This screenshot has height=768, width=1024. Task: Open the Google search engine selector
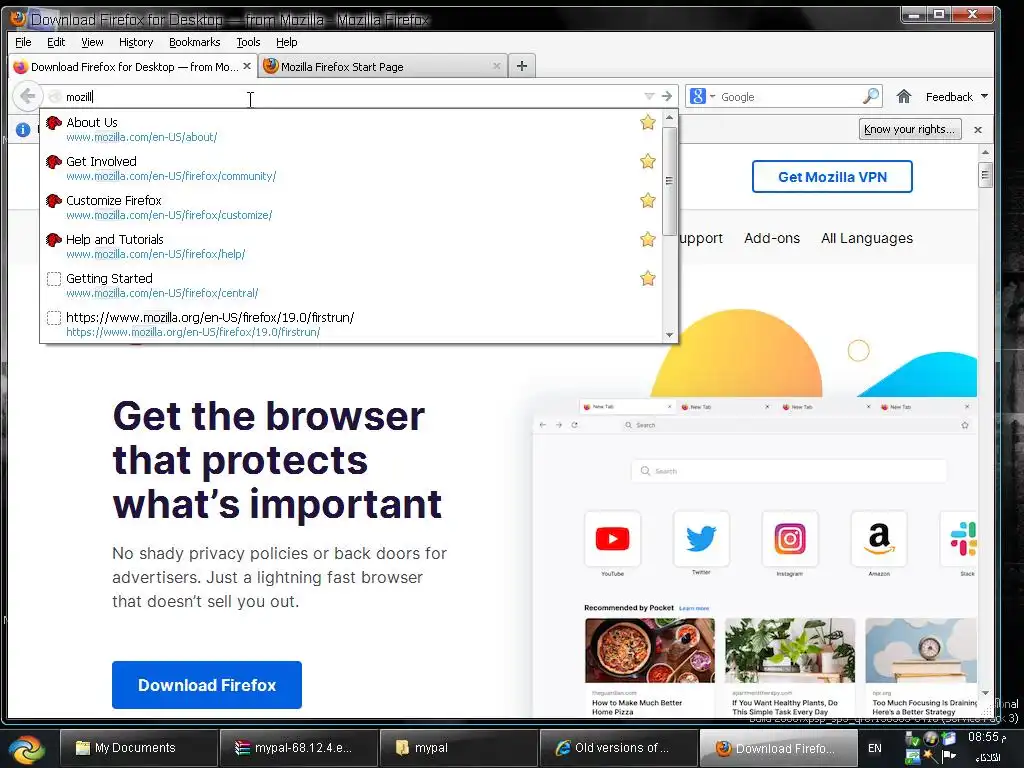coord(702,97)
